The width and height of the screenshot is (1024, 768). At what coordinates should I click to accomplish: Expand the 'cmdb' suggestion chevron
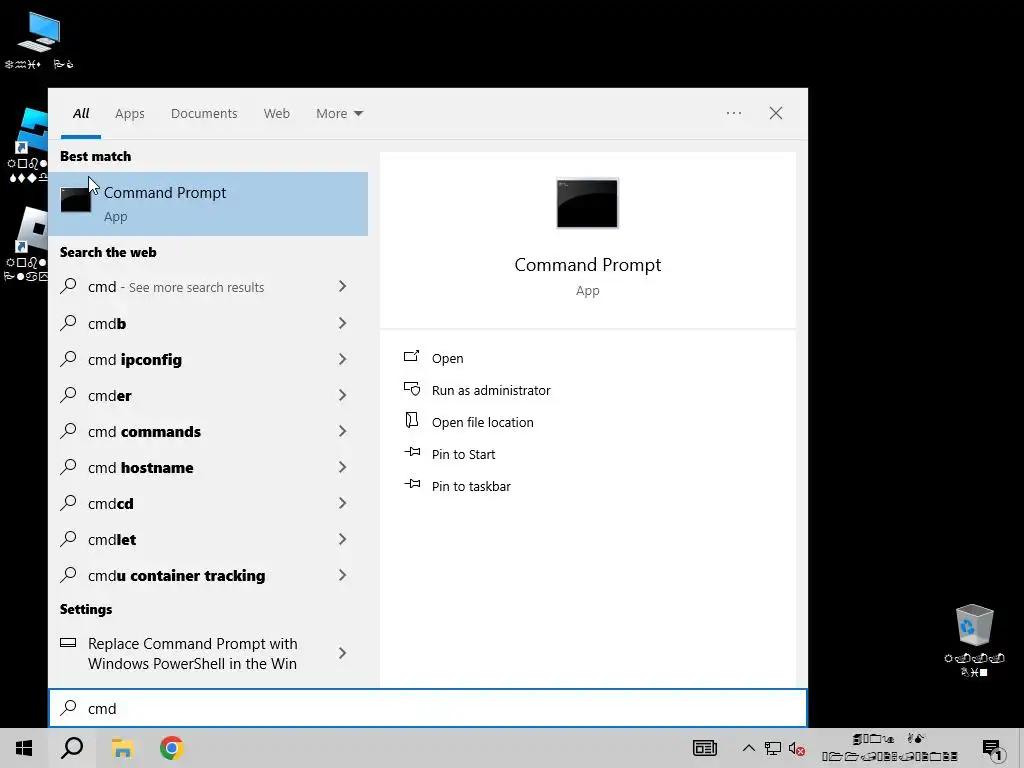[x=342, y=323]
